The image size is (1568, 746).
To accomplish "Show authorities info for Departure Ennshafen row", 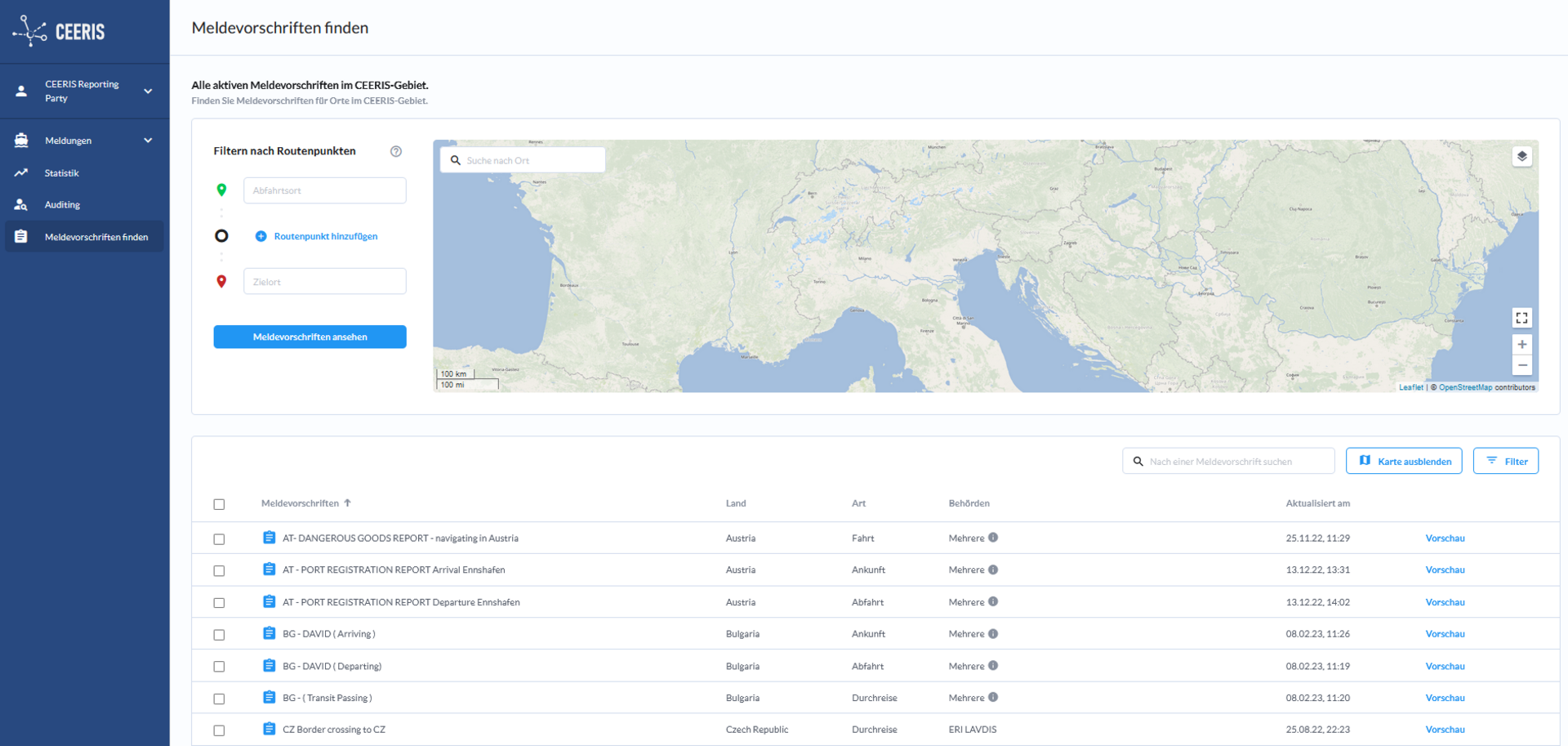I will 993,601.
